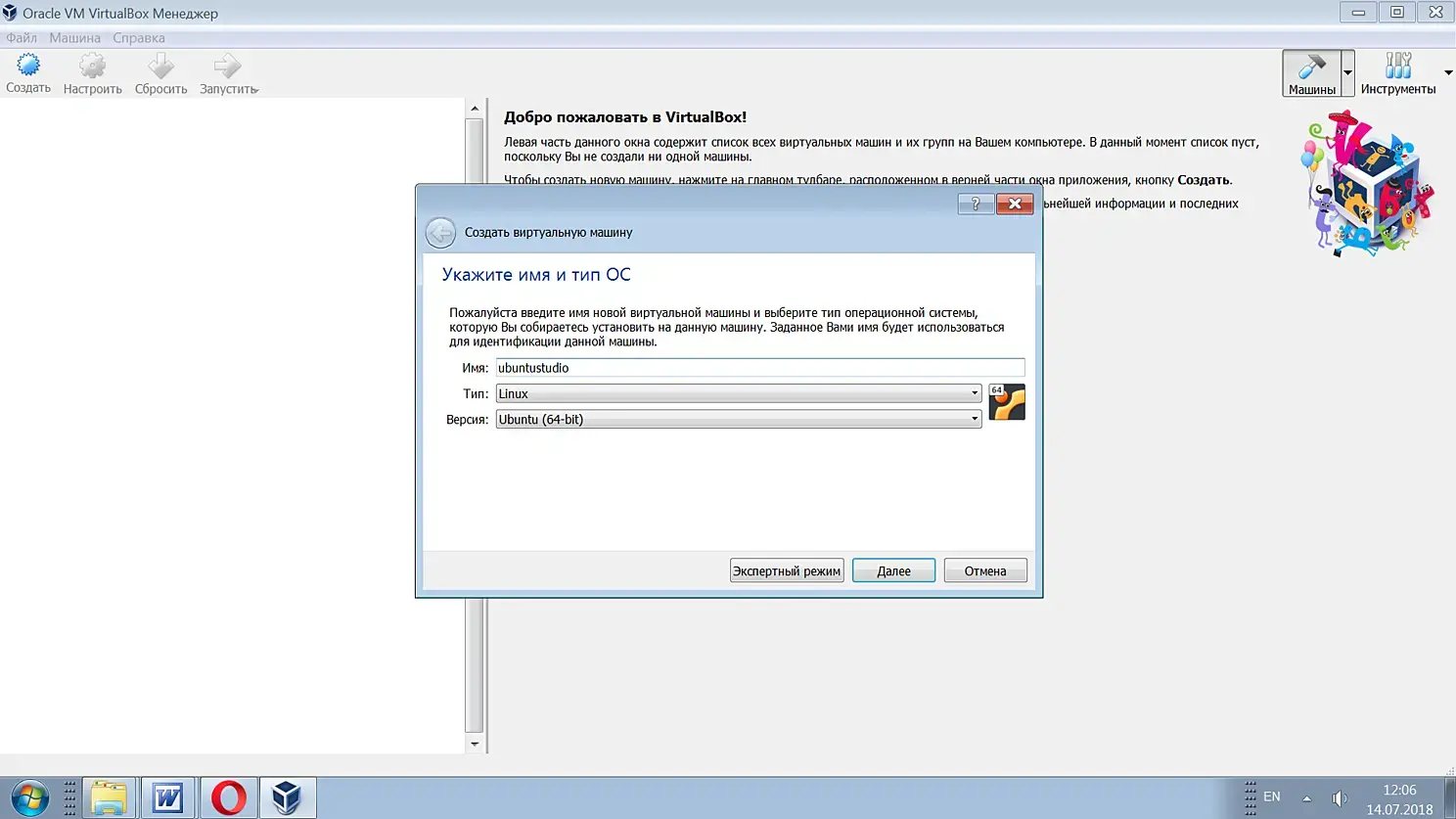Click the wizard help question mark button
The width and height of the screenshot is (1456, 819).
976,204
